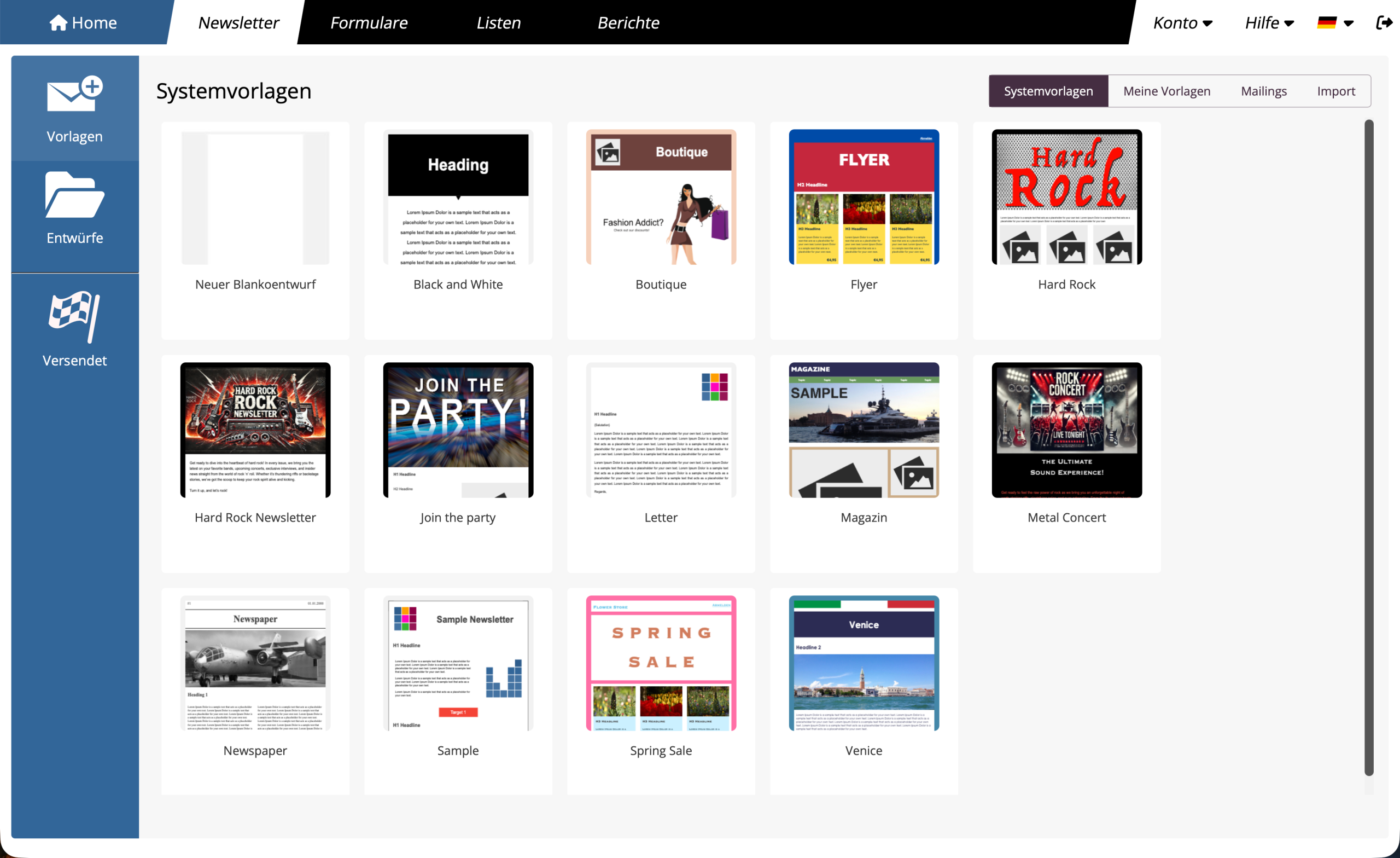
Task: Open the Berichte menu item
Action: coord(628,23)
